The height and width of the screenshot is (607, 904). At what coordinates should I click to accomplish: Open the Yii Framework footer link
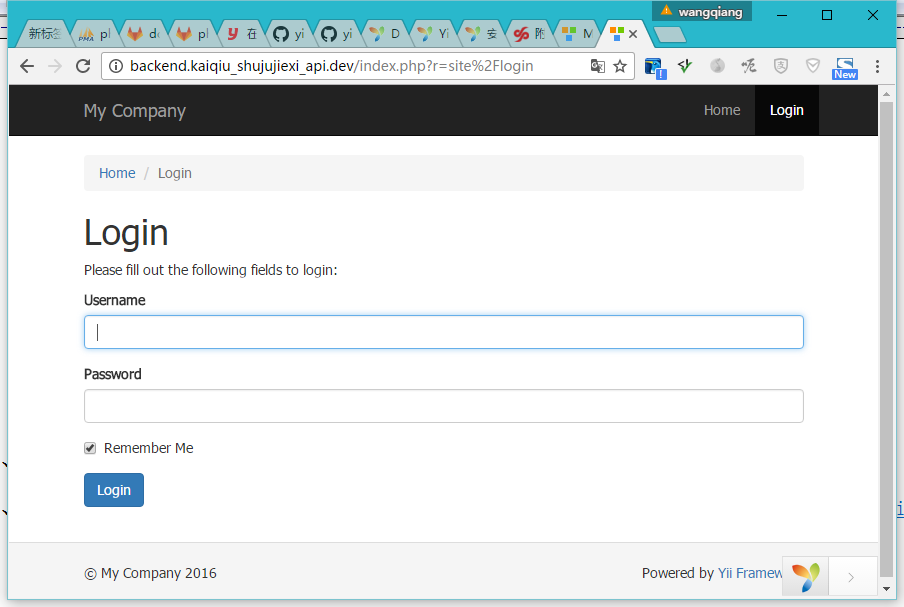(x=749, y=573)
